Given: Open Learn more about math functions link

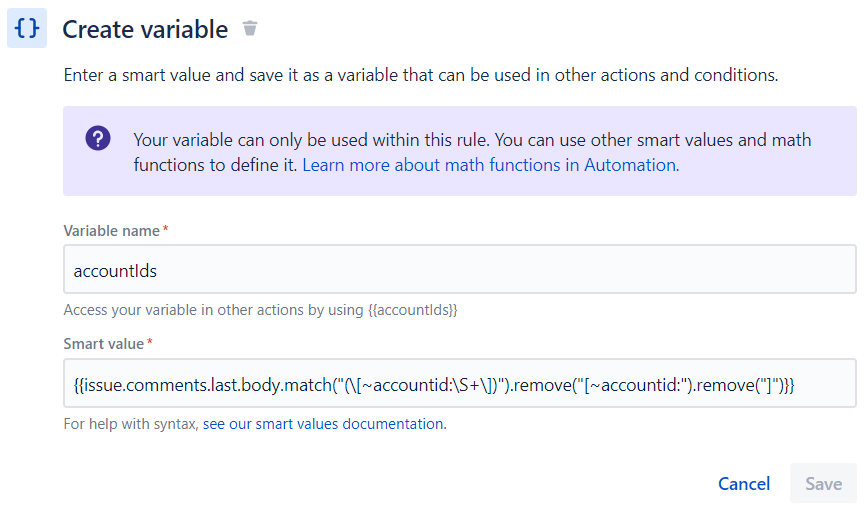Looking at the screenshot, I should pos(490,165).
